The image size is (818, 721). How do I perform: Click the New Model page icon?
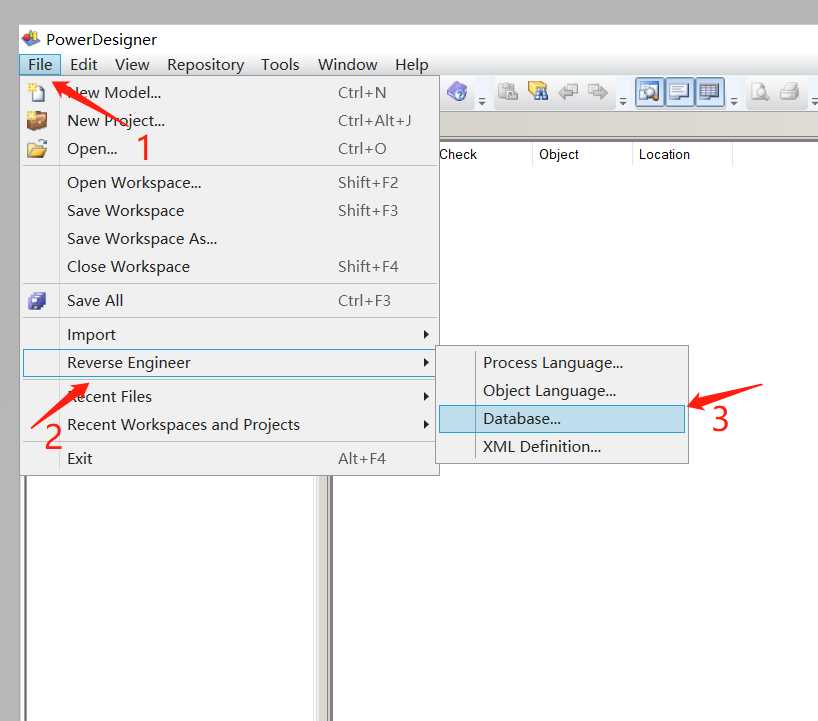(37, 92)
